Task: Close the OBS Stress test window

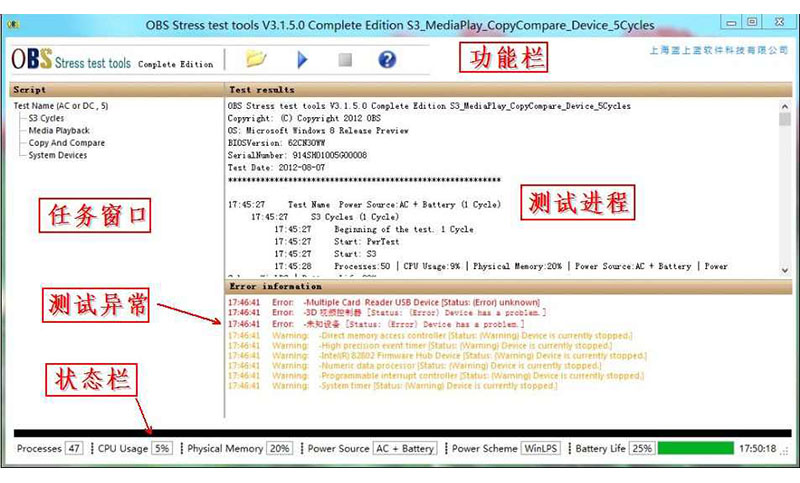Action: tap(779, 22)
